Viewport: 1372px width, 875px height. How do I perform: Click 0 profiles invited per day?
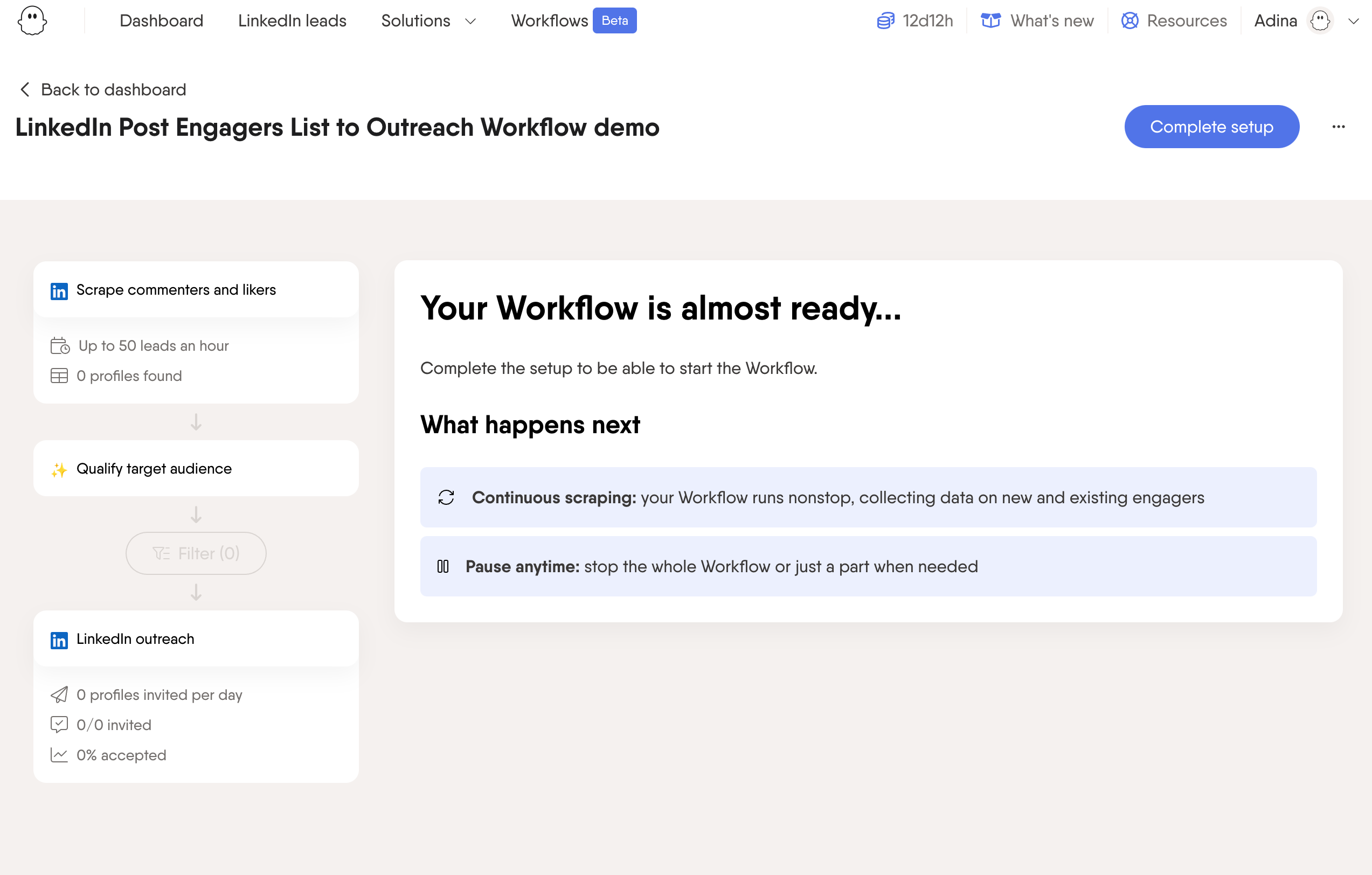pyautogui.click(x=160, y=695)
